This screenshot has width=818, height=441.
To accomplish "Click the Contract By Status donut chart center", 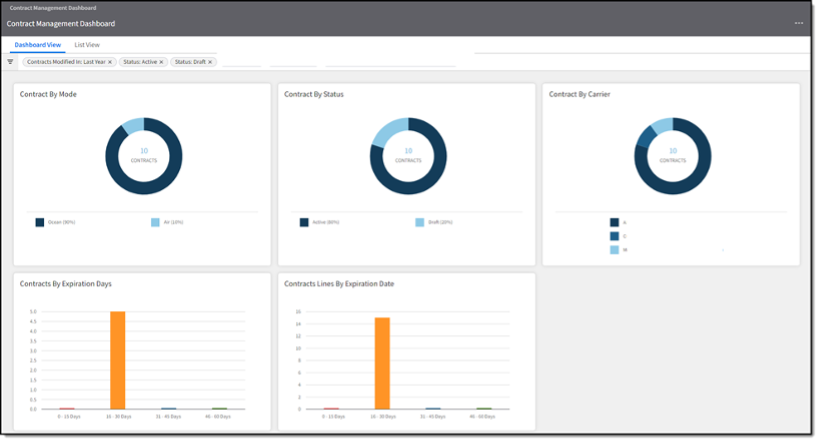I will pos(408,155).
